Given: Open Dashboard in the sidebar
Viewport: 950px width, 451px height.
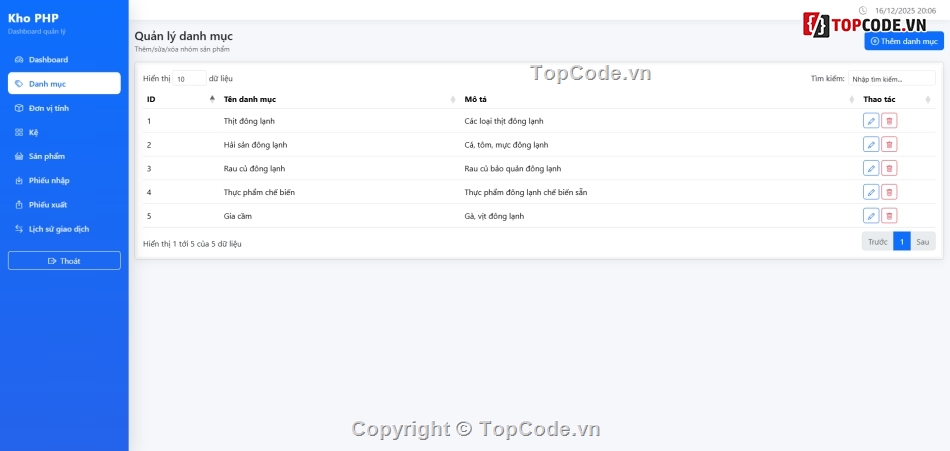Looking at the screenshot, I should coord(48,60).
